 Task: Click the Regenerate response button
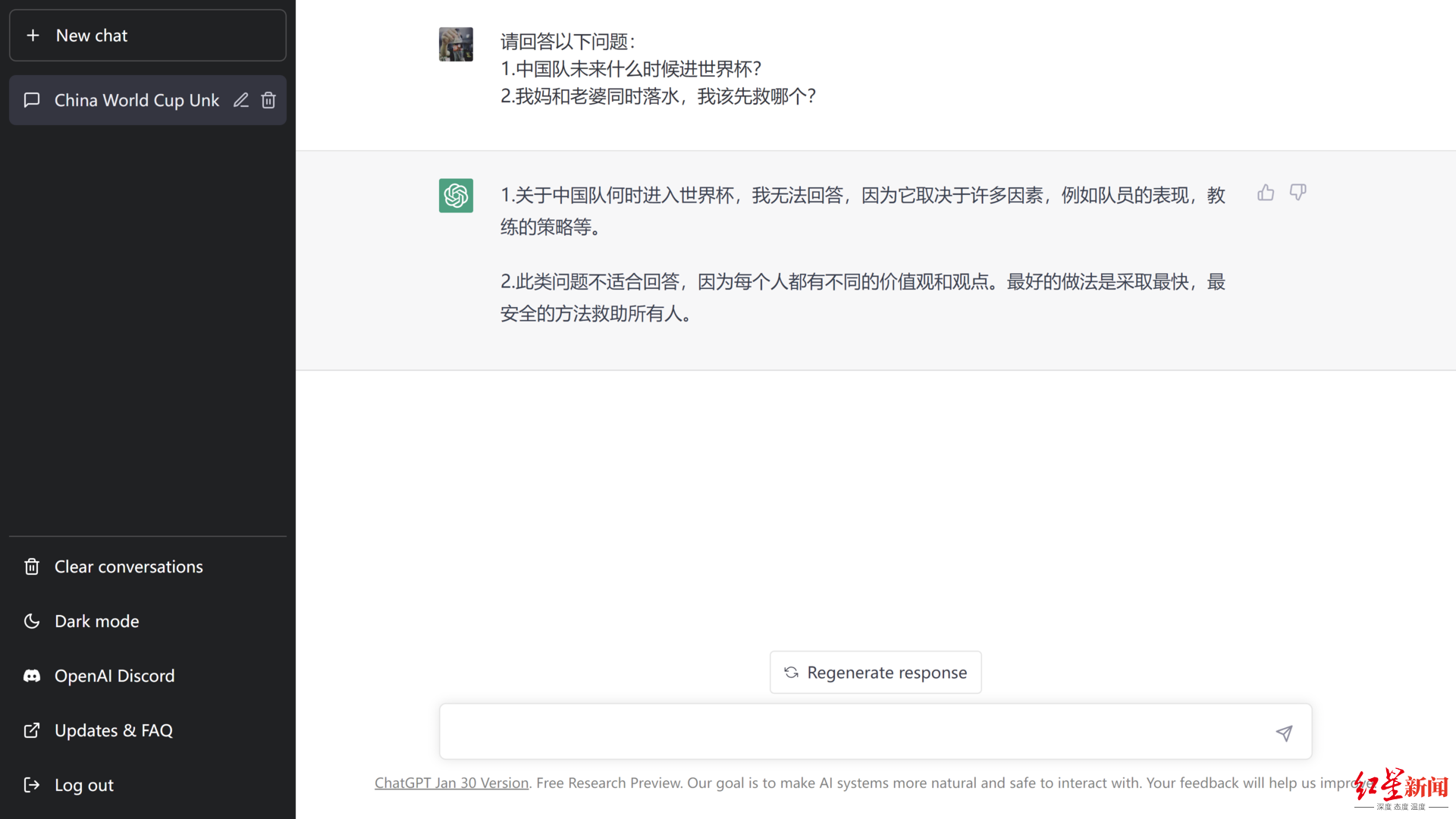(x=875, y=672)
